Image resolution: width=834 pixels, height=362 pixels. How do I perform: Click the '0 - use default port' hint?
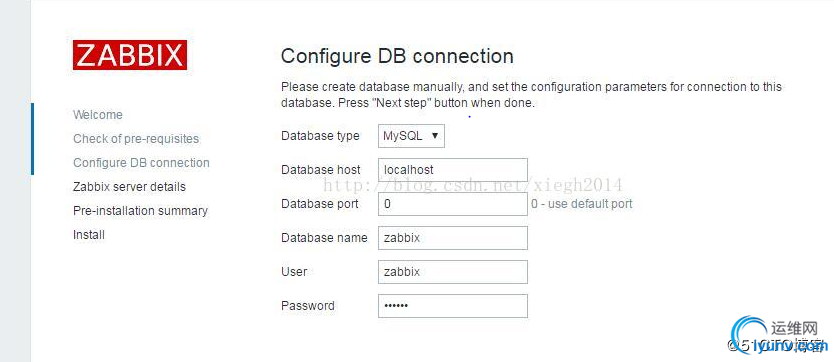point(582,204)
